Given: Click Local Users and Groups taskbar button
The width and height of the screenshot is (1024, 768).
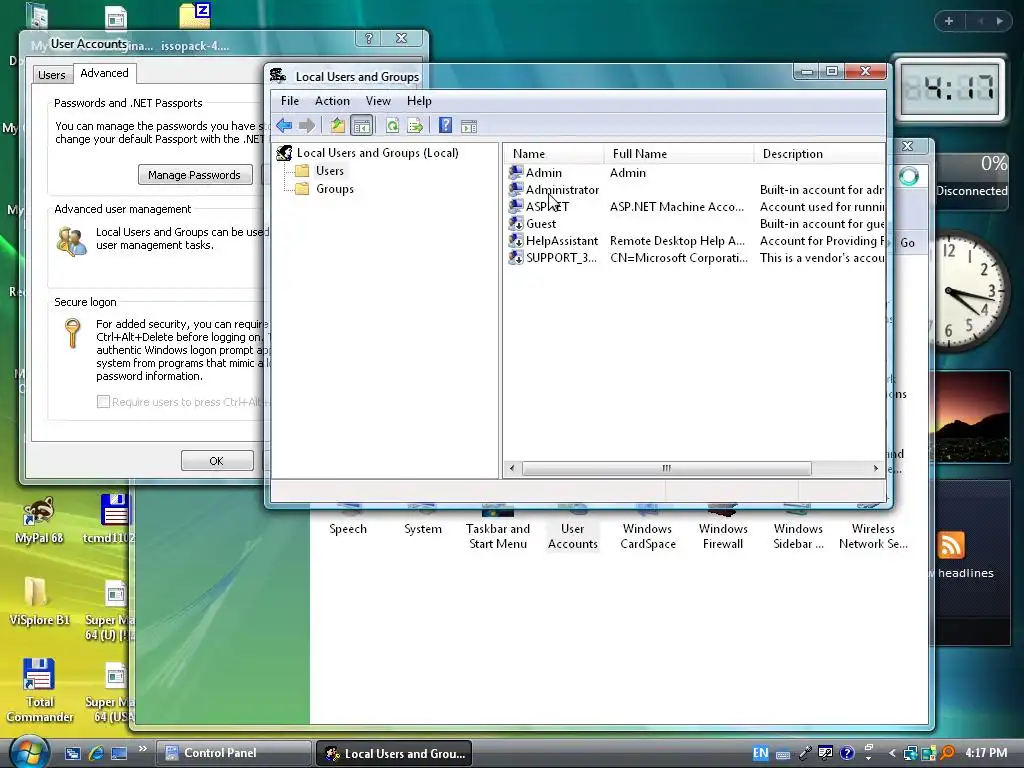Looking at the screenshot, I should coord(394,753).
